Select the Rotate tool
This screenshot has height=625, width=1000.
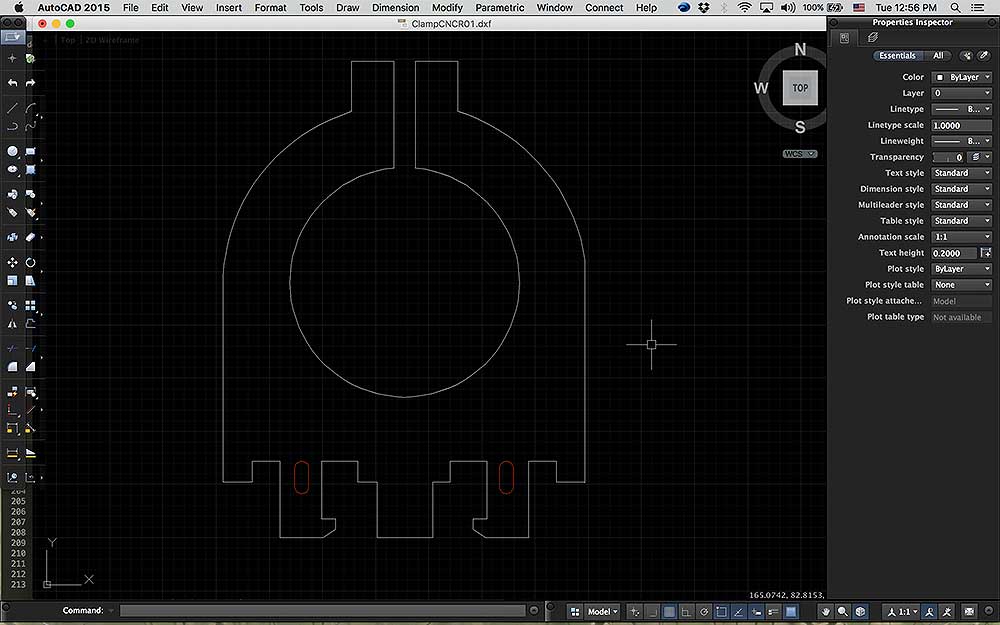[30, 262]
